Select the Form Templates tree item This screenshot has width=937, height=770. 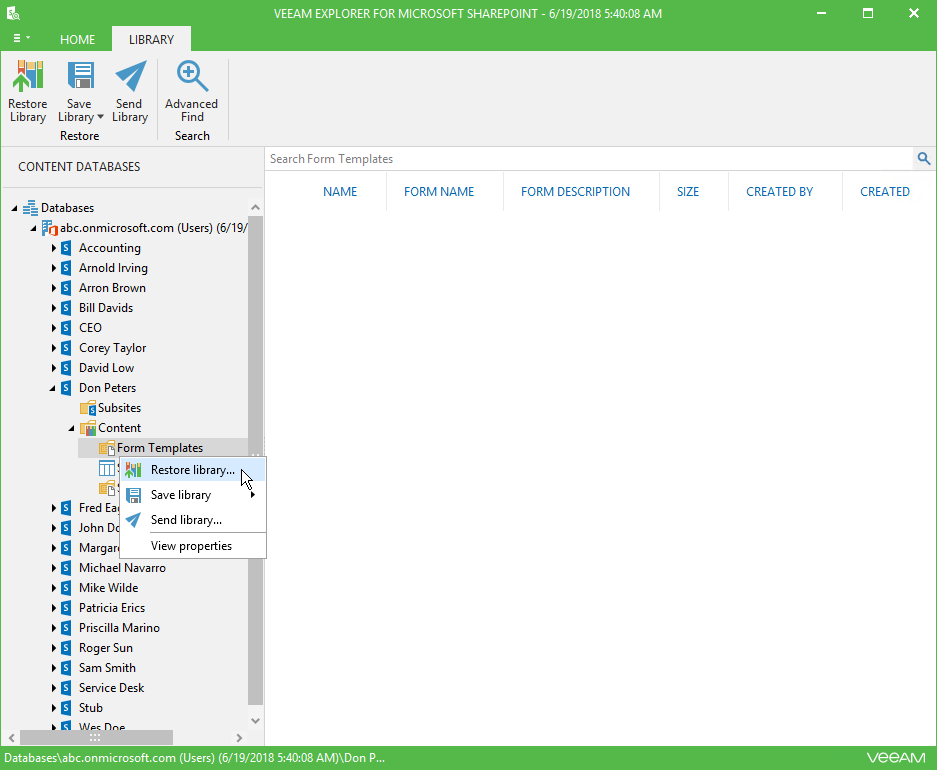point(160,448)
